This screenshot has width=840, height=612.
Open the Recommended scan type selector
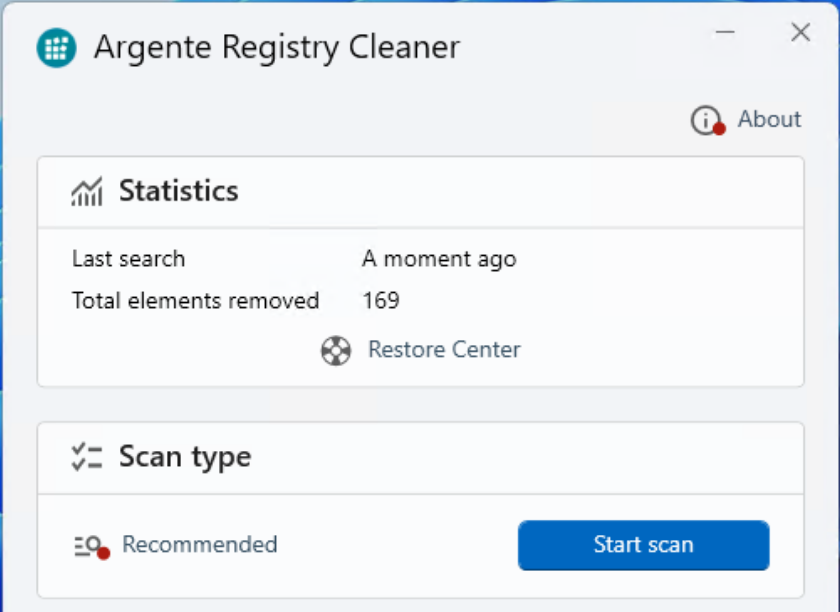click(199, 545)
